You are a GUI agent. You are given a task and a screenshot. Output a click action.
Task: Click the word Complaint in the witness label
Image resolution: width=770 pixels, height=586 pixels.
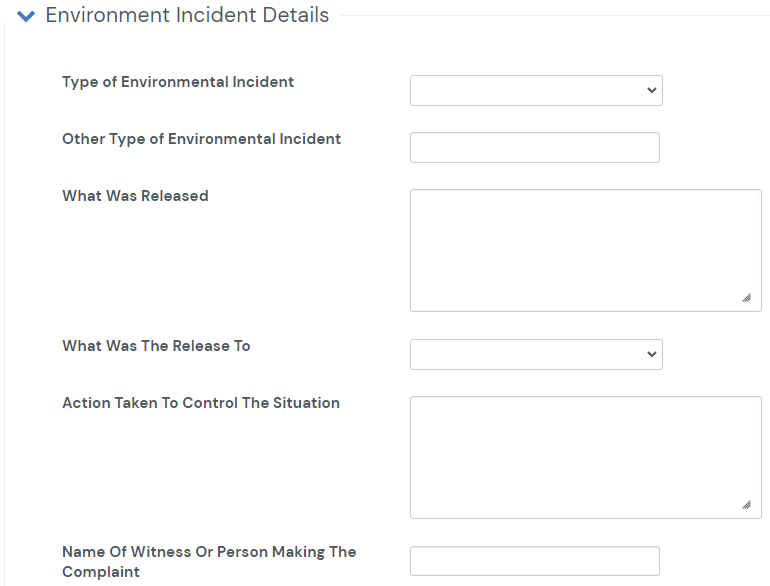click(x=101, y=572)
